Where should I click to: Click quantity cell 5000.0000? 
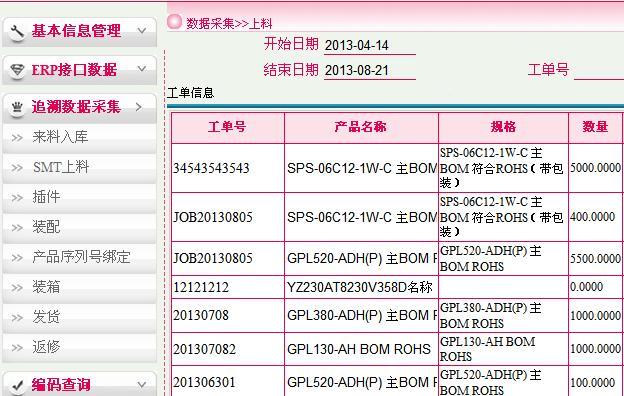(x=595, y=168)
